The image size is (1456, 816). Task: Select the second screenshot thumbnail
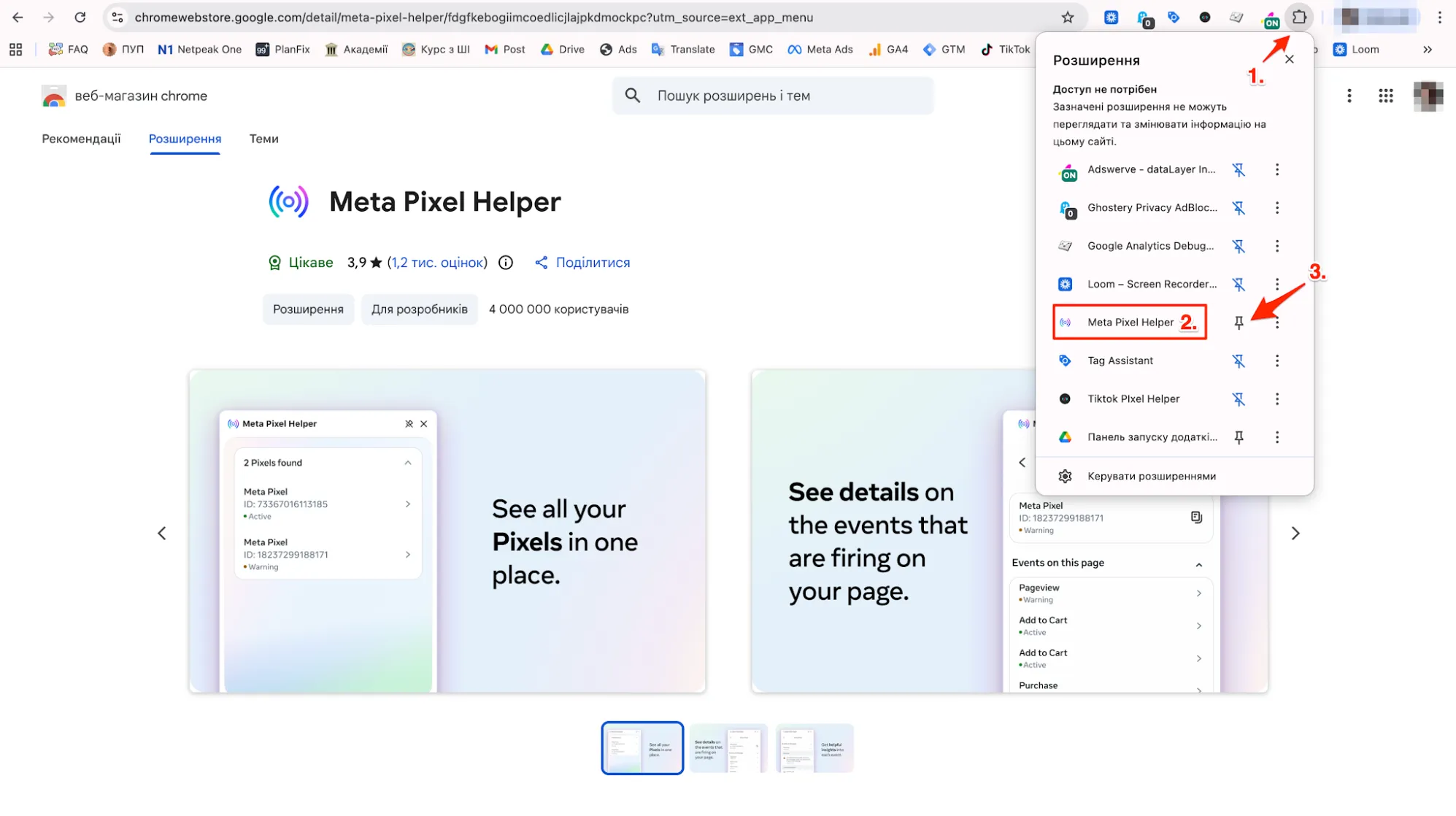(728, 748)
